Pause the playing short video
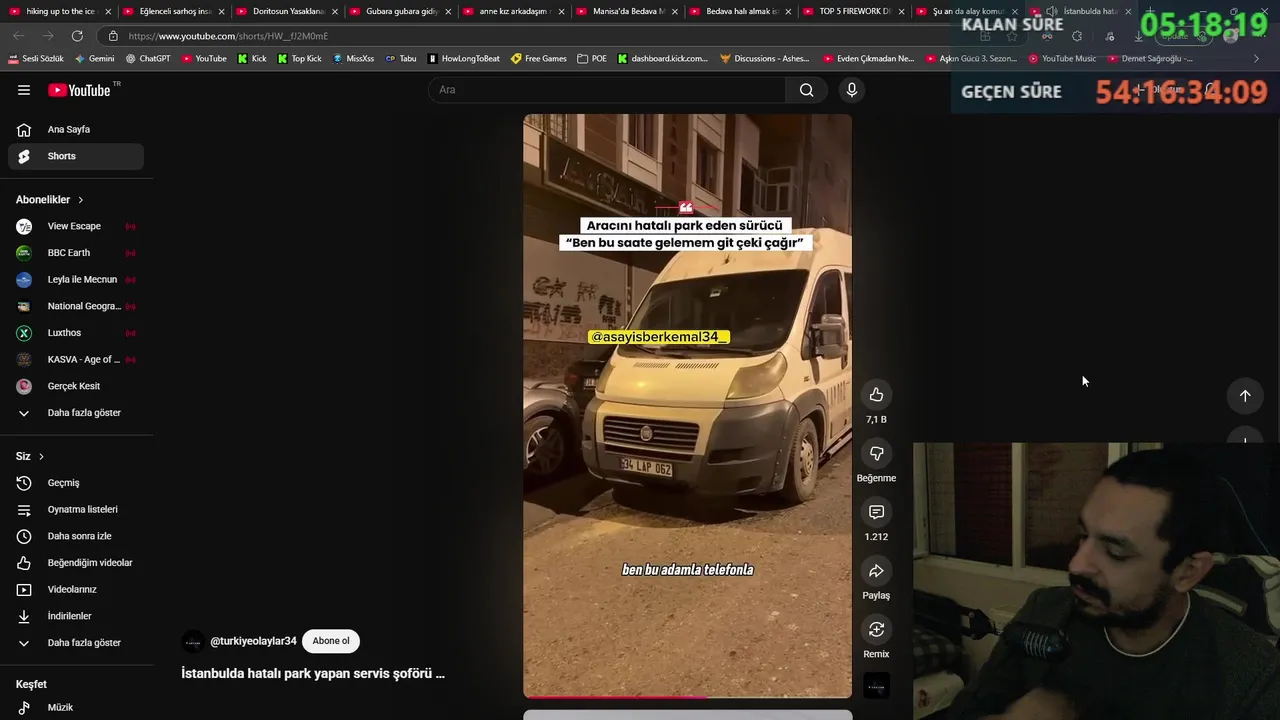The image size is (1280, 720). pos(688,405)
